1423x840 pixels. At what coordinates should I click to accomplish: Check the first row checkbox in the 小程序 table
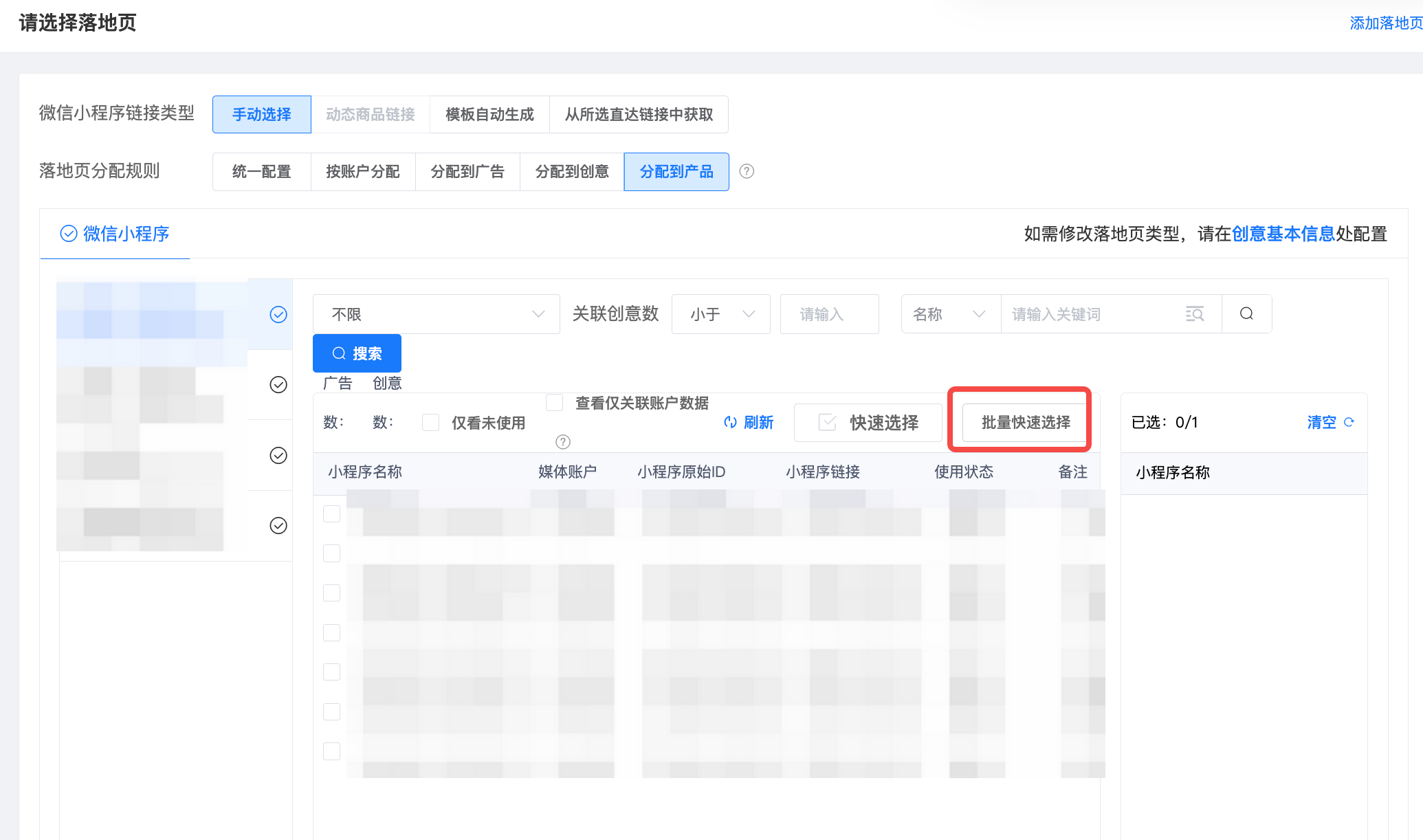click(x=332, y=513)
